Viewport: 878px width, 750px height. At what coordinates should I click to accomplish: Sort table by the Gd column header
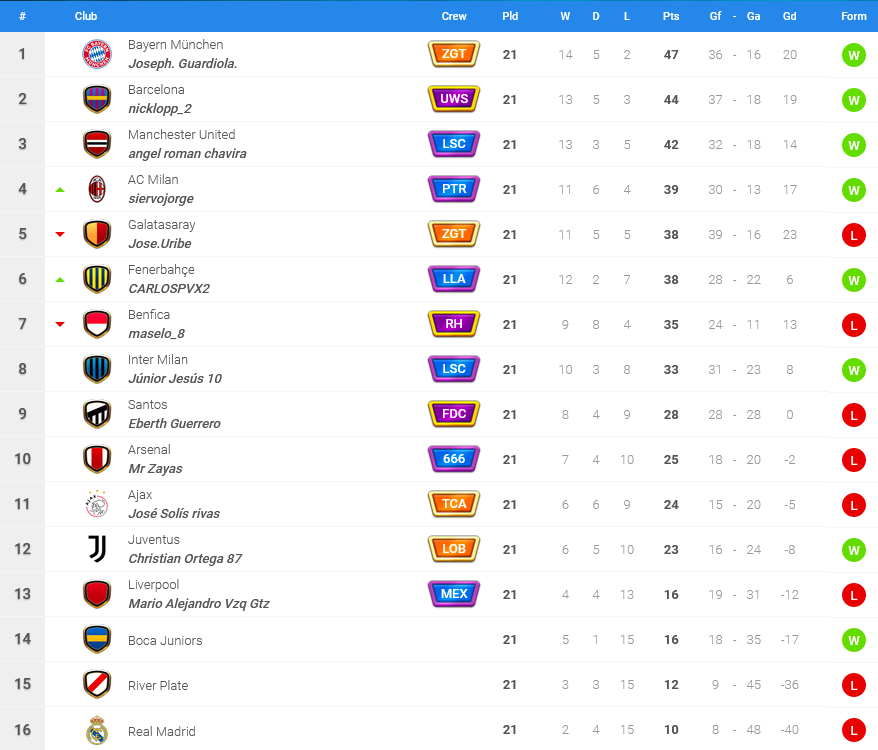[790, 16]
